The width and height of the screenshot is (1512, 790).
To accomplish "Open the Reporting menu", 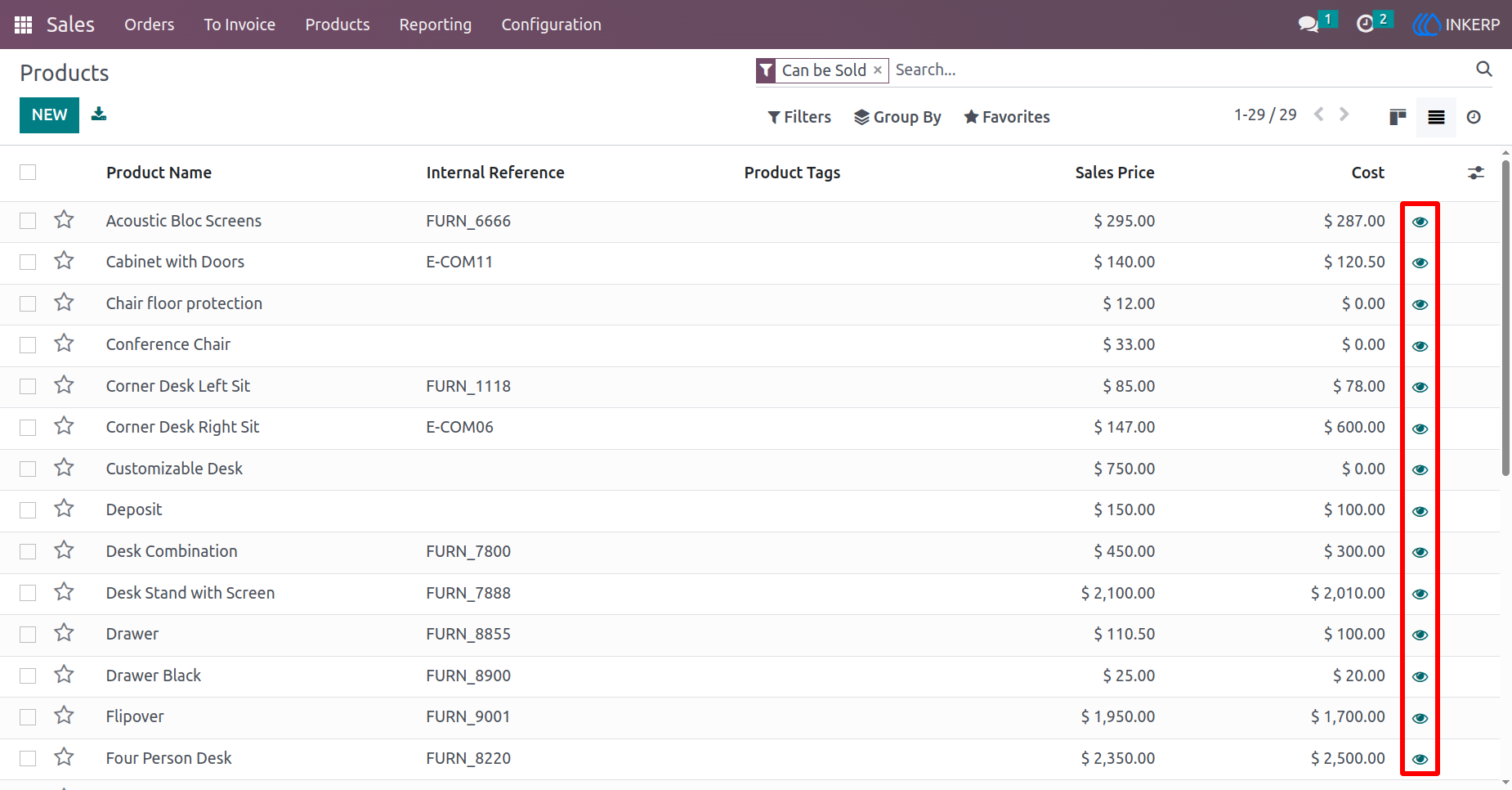I will pyautogui.click(x=436, y=25).
